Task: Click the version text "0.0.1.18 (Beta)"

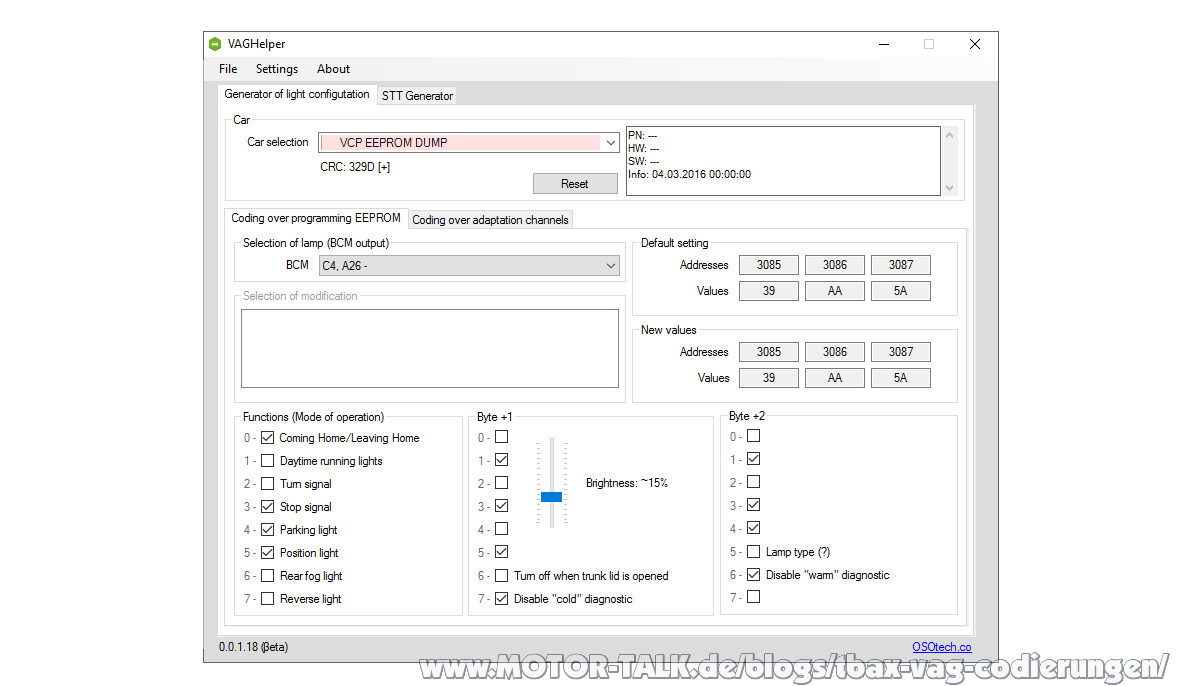Action: tap(253, 647)
